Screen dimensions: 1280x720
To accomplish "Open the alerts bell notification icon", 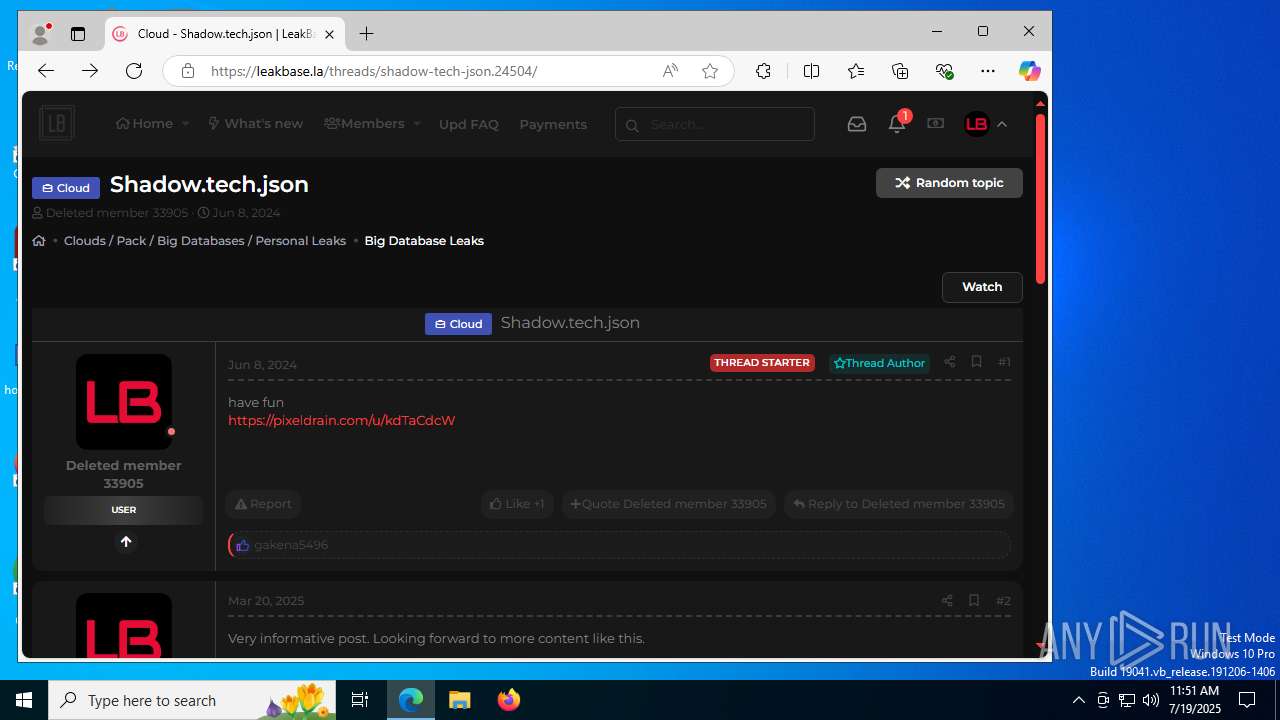I will 897,124.
